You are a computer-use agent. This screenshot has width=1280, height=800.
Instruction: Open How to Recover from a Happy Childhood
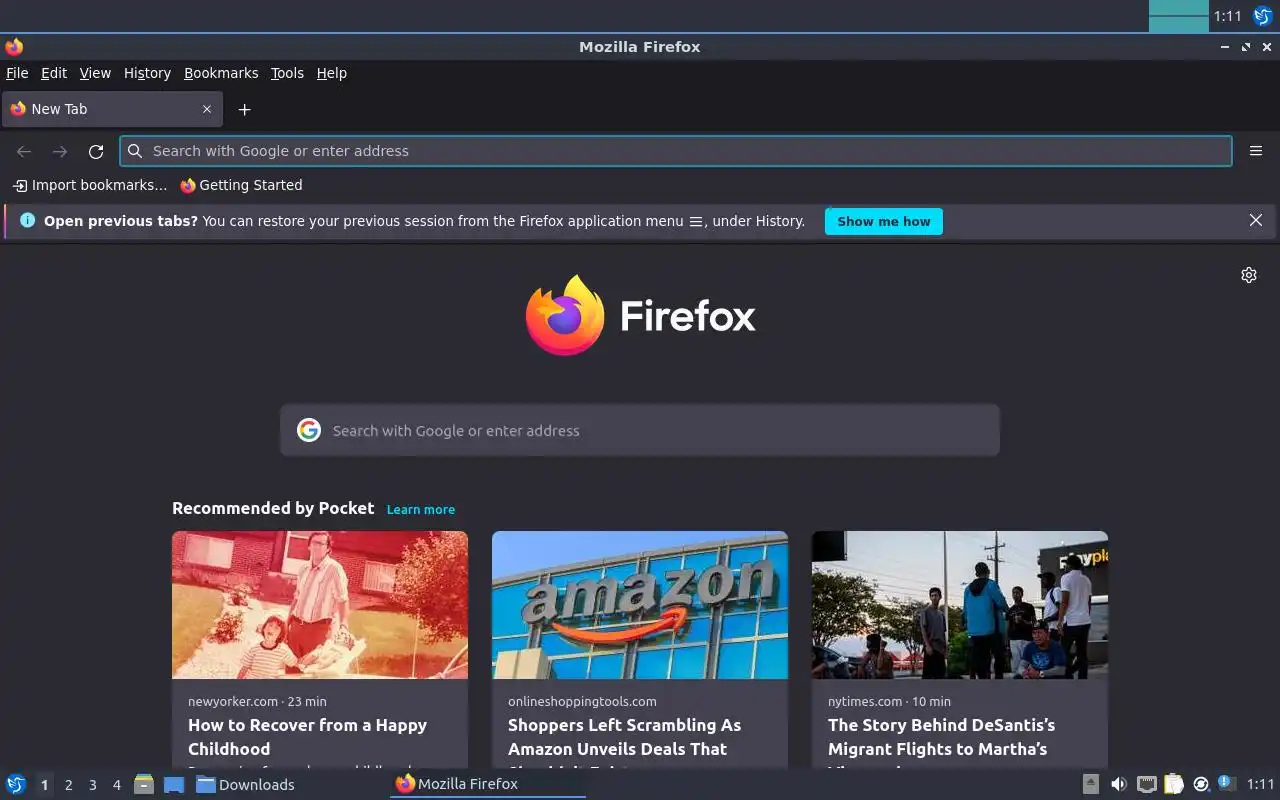308,737
